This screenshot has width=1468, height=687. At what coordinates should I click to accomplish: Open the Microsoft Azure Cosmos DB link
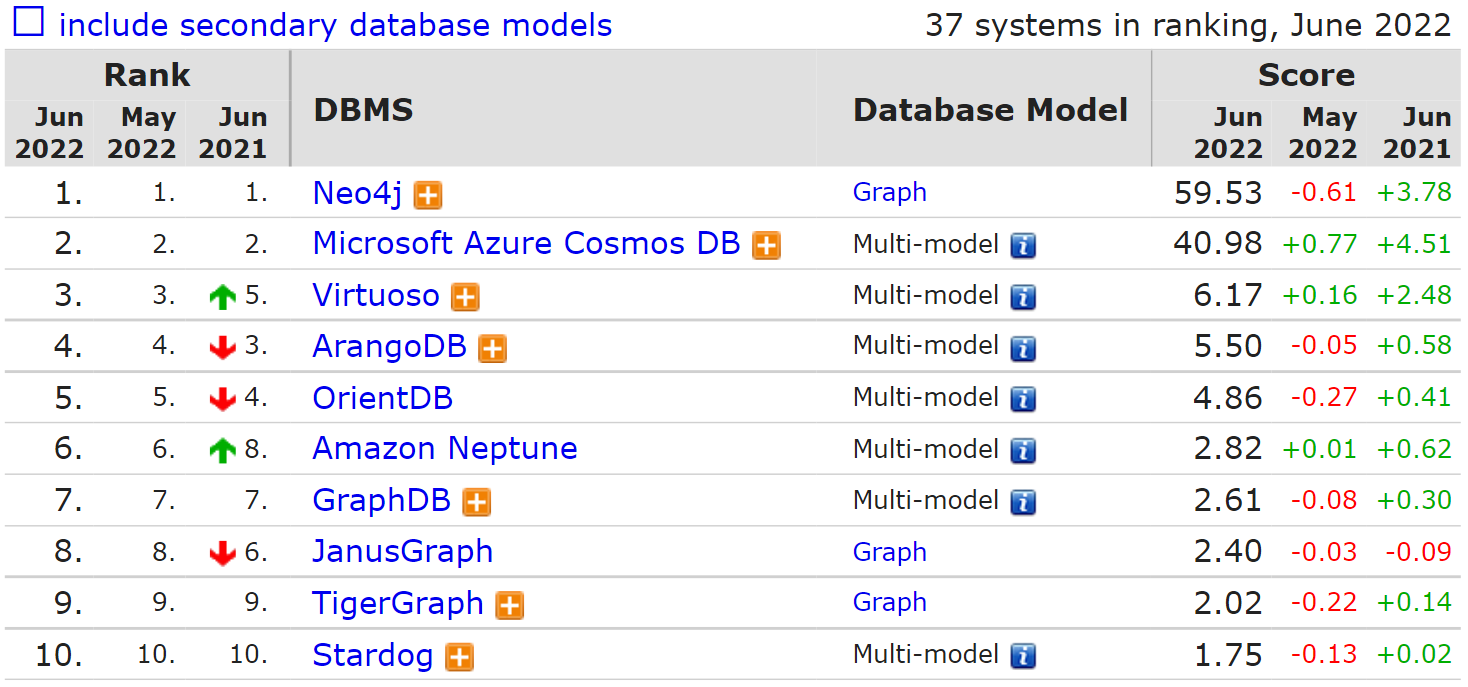click(x=525, y=243)
